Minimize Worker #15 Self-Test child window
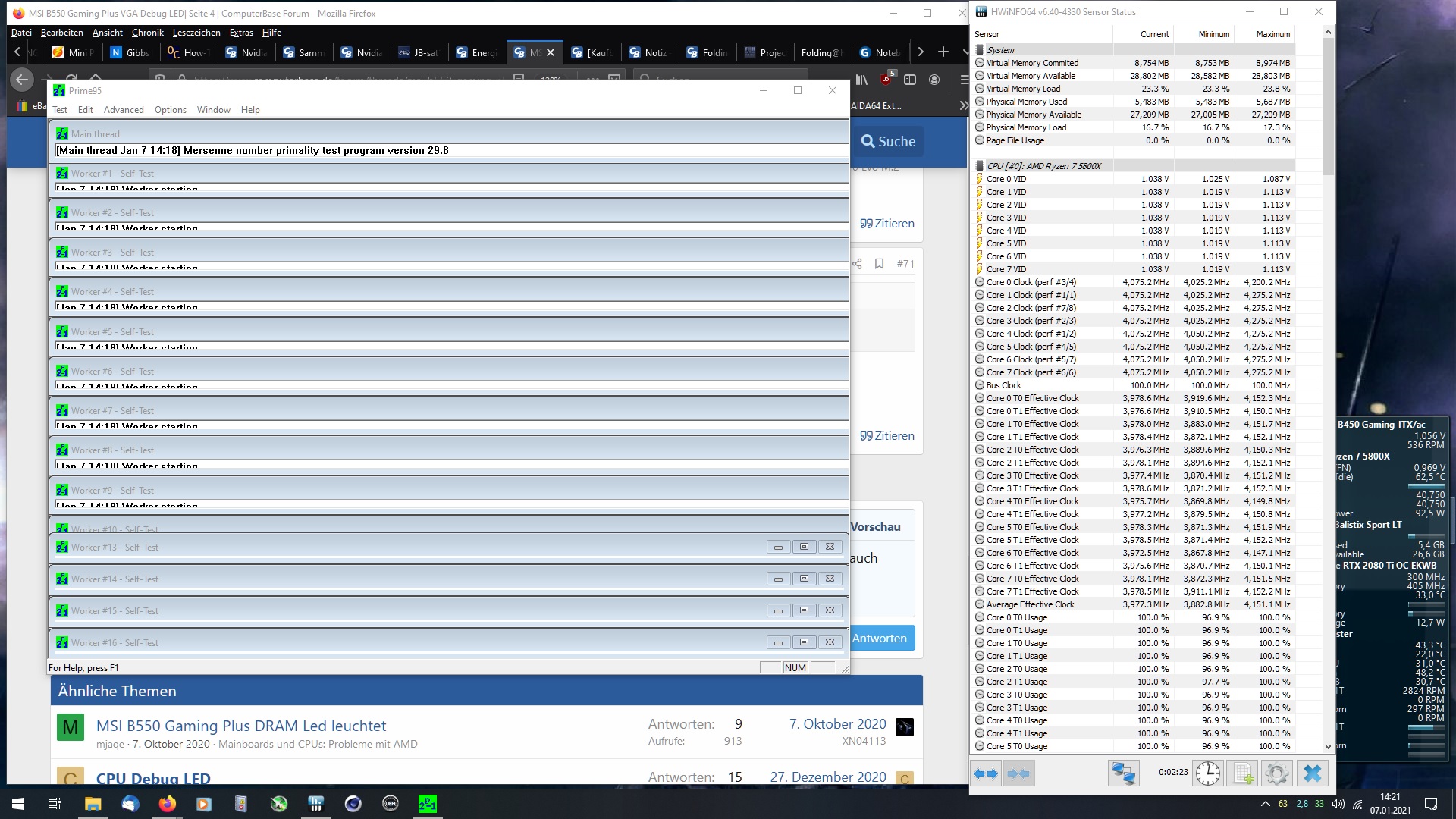Screen dimensions: 1456x819 tap(778, 610)
